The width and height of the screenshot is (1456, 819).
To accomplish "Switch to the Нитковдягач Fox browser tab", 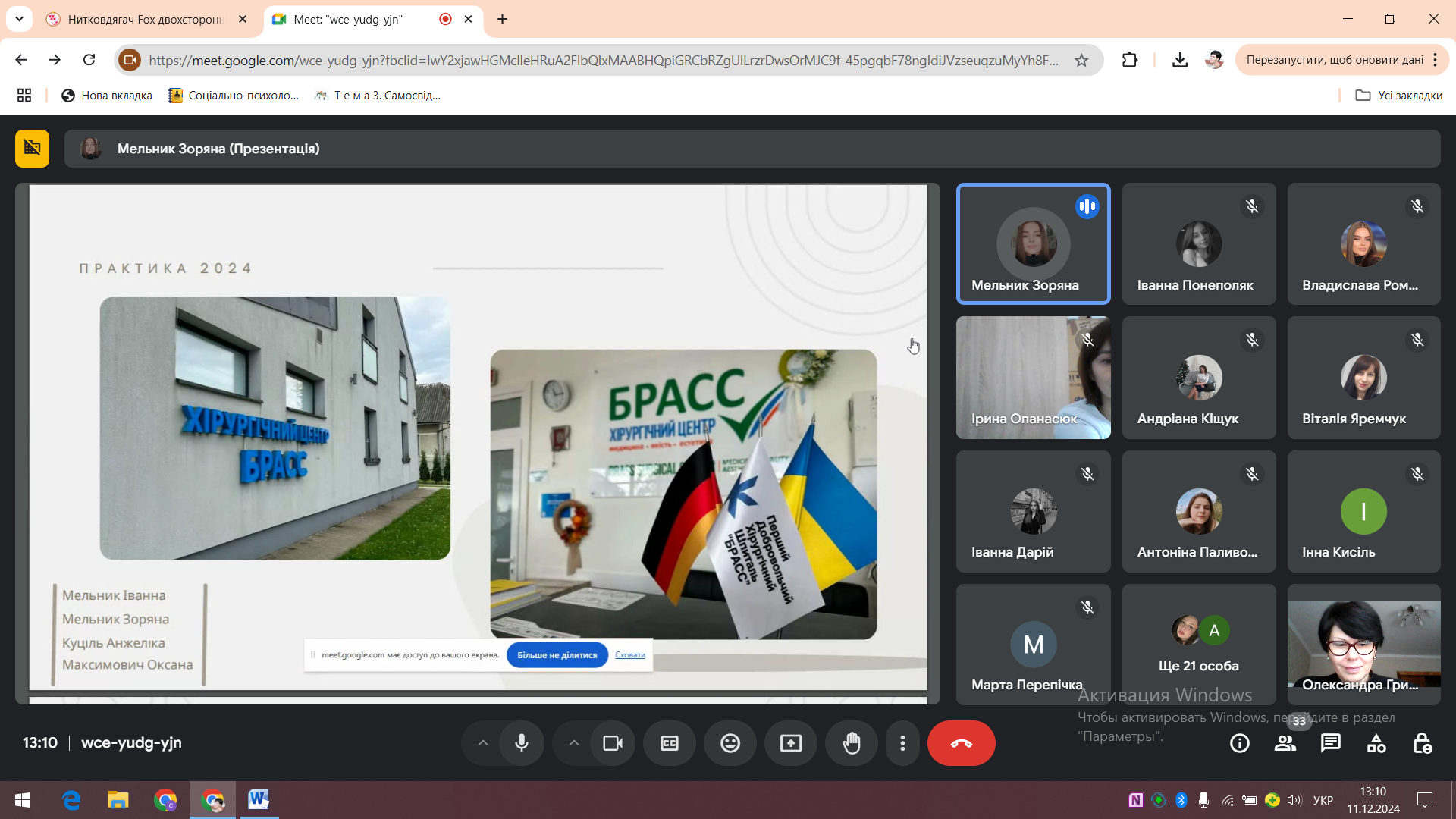I will tap(146, 20).
